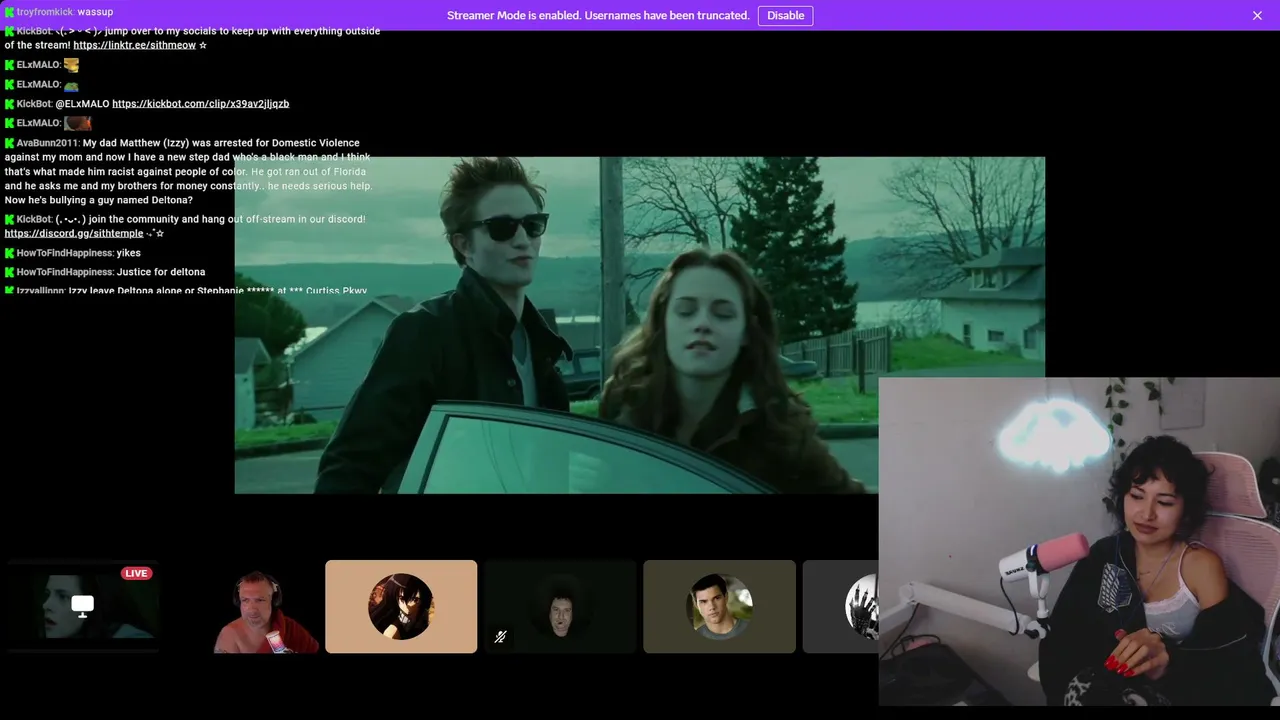Click the screen share monitor icon
Screen dimensions: 1280x720
82,605
